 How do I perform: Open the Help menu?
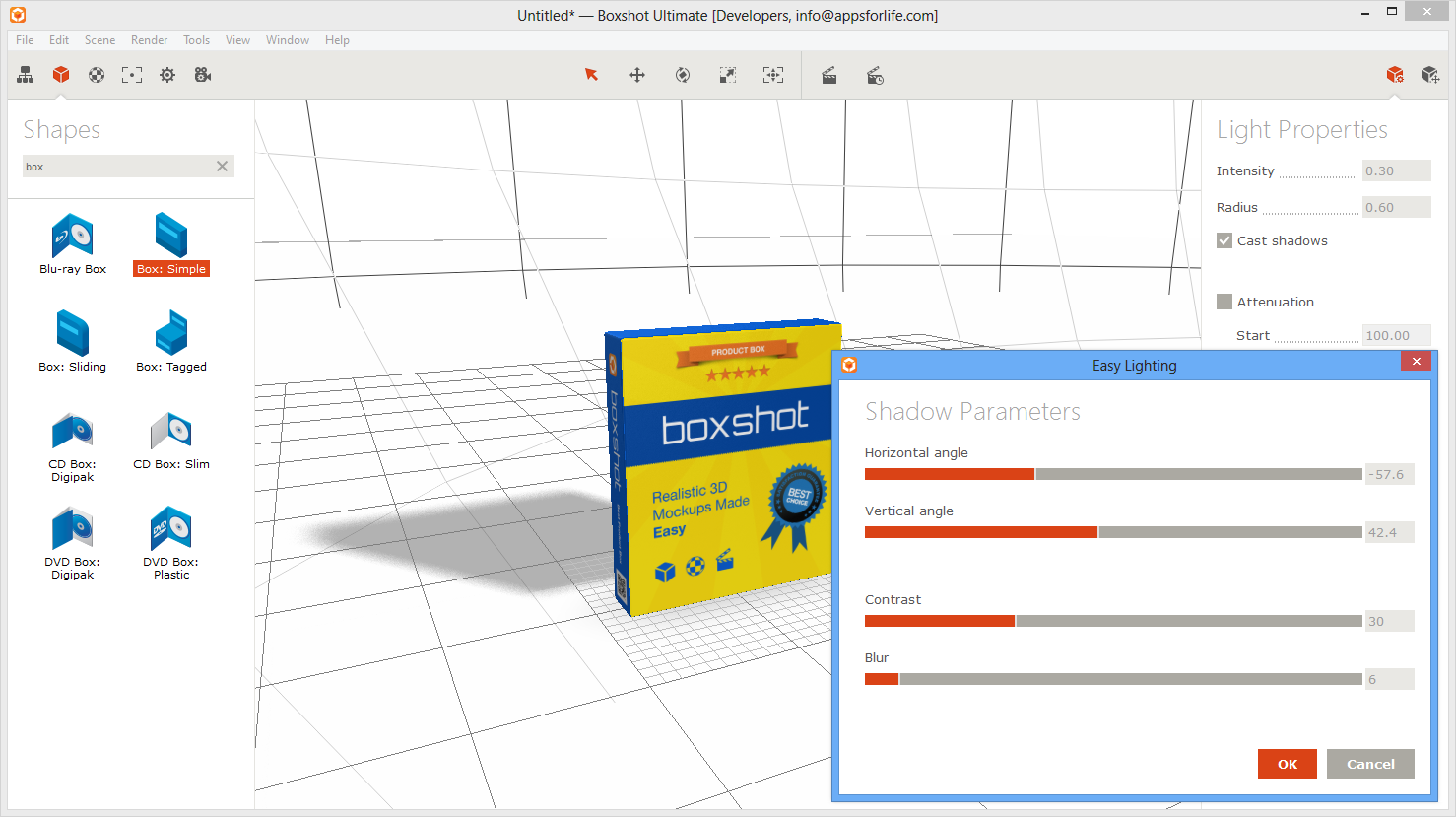[x=337, y=40]
